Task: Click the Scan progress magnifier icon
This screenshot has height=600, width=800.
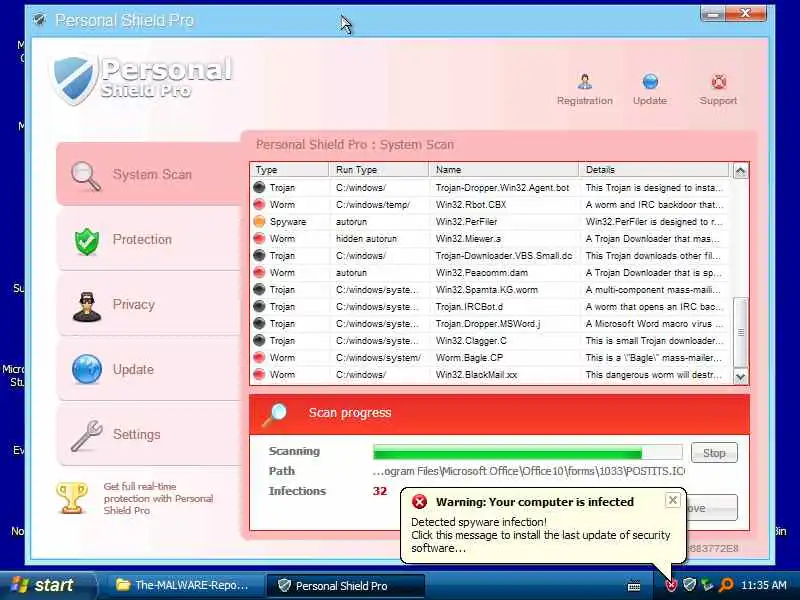Action: click(x=274, y=414)
